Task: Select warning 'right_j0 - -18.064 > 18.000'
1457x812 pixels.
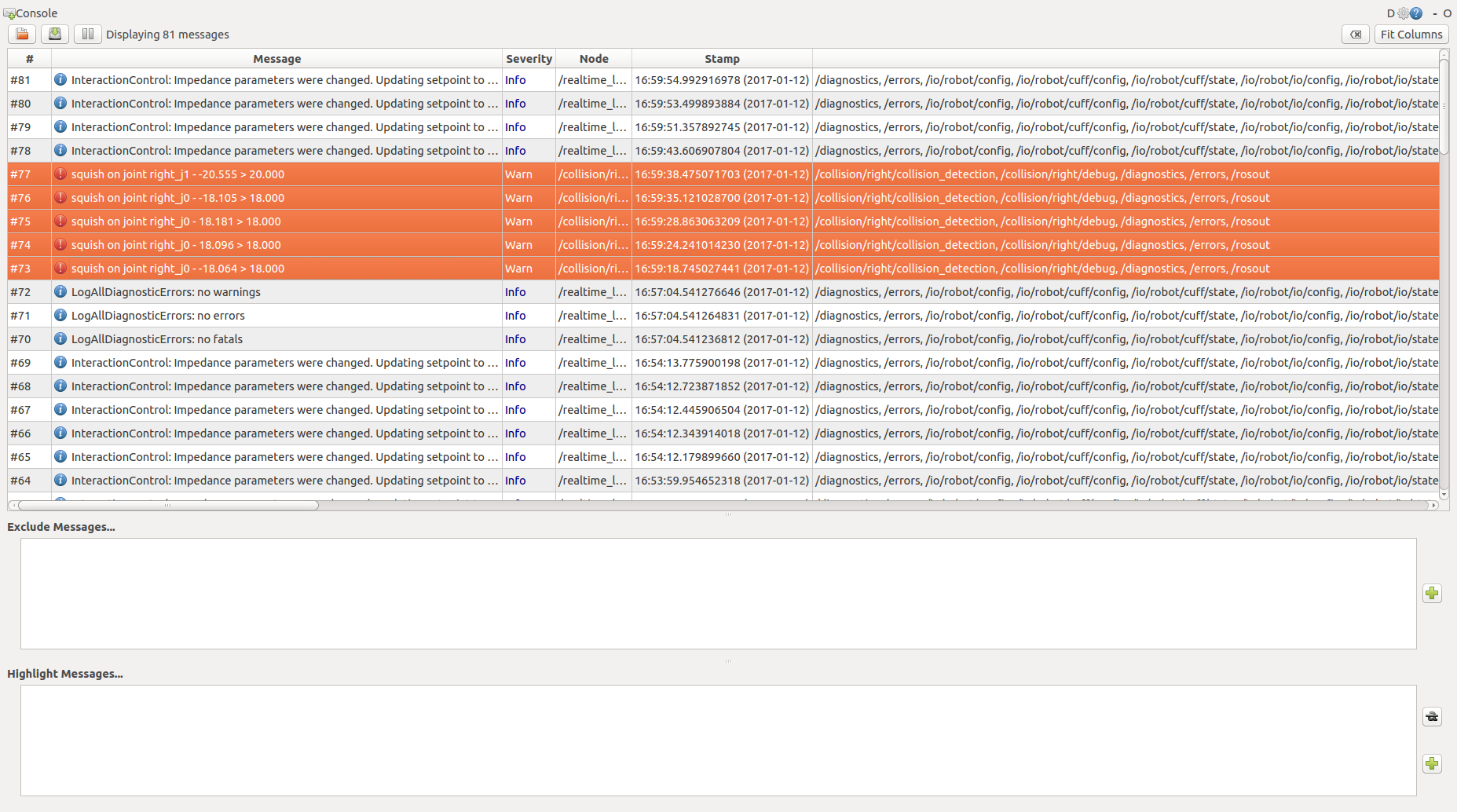Action: (723, 269)
